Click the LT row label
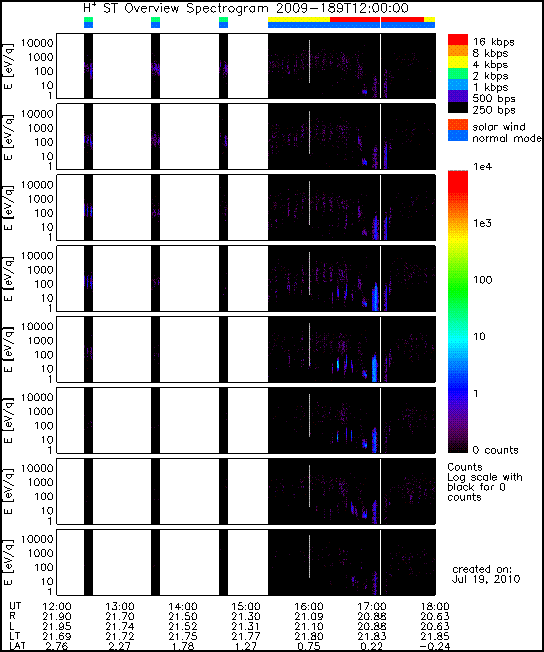The image size is (544, 652). 14,636
